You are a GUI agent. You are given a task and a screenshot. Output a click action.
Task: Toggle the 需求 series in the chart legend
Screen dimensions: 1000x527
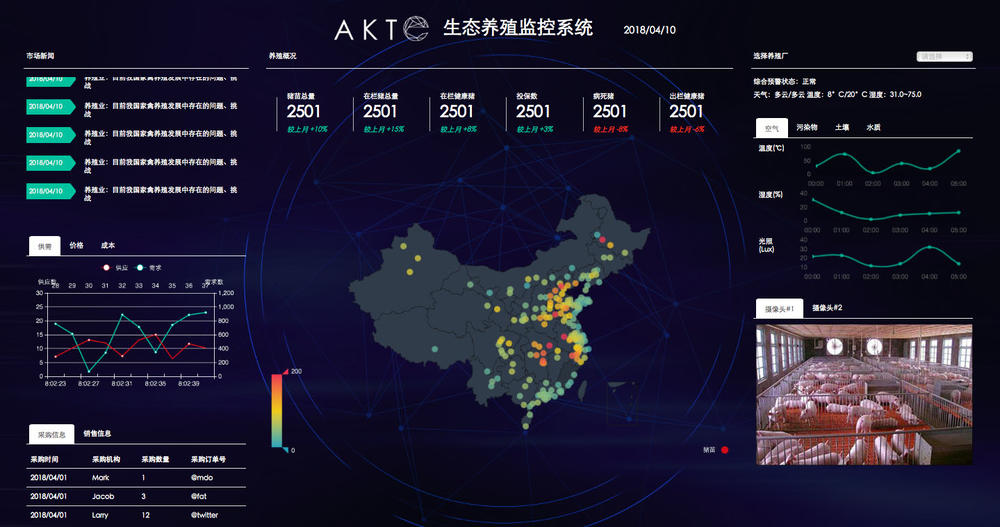click(149, 268)
